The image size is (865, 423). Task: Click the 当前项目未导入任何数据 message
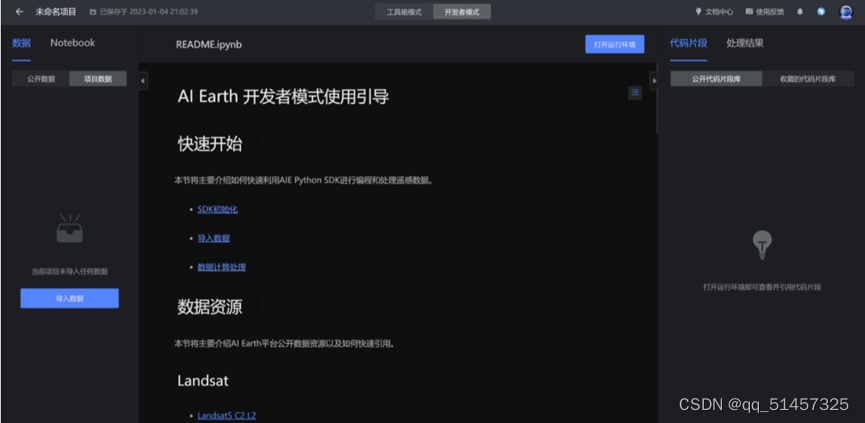[x=70, y=272]
